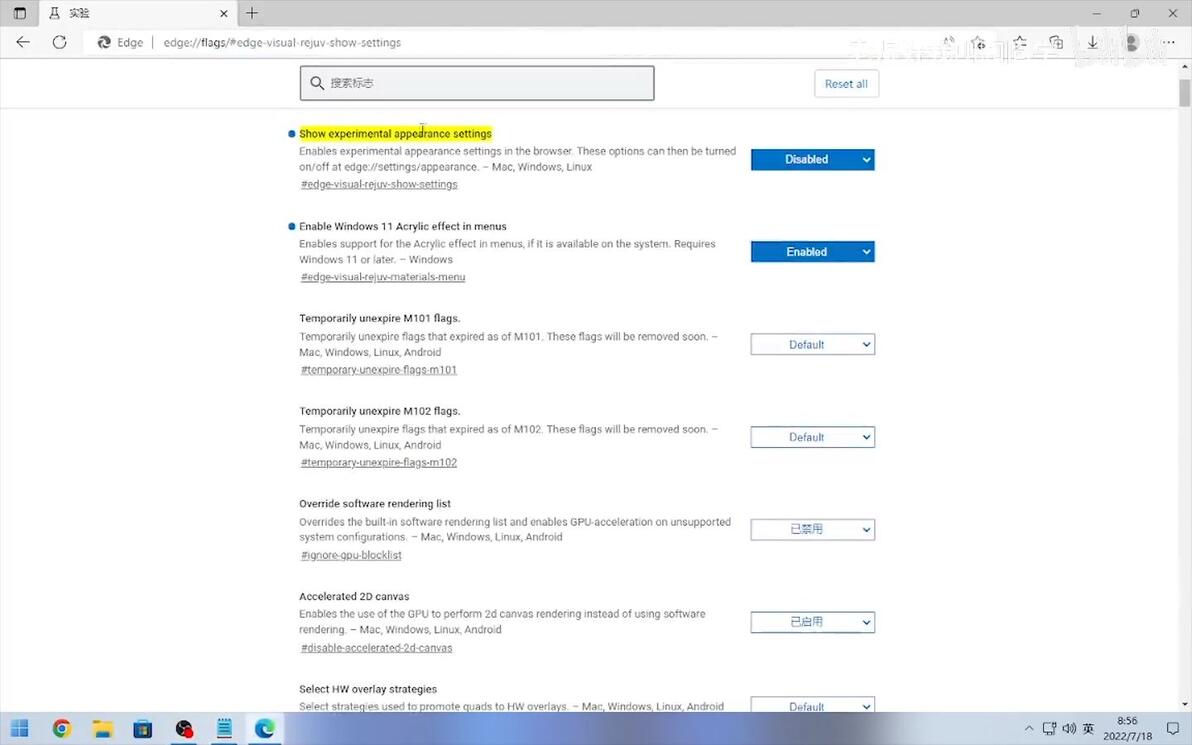Open Notepad icon on taskbar
Screen dimensions: 1192x745
(224, 728)
